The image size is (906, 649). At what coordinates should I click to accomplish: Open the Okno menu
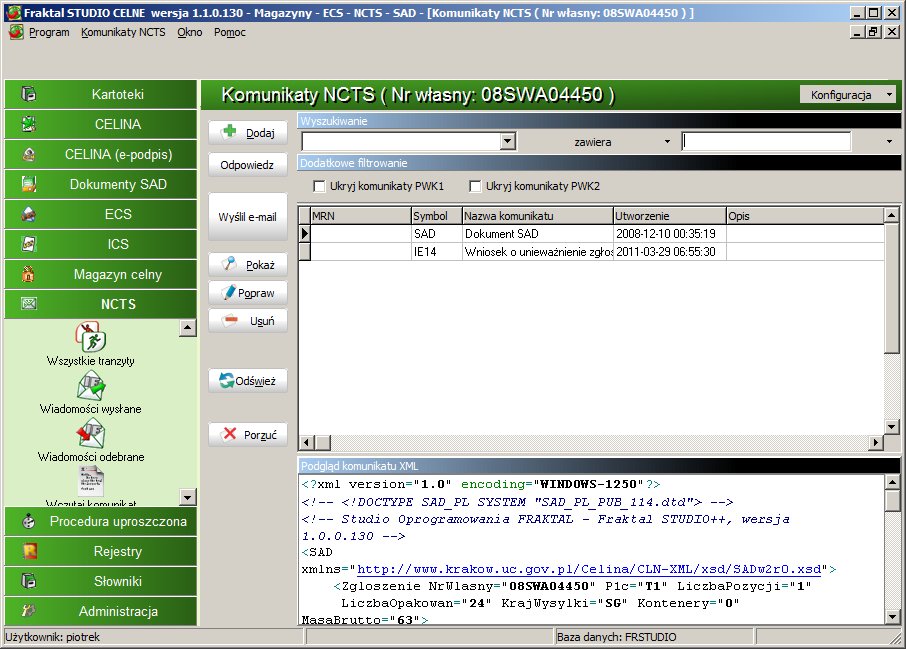[x=190, y=32]
